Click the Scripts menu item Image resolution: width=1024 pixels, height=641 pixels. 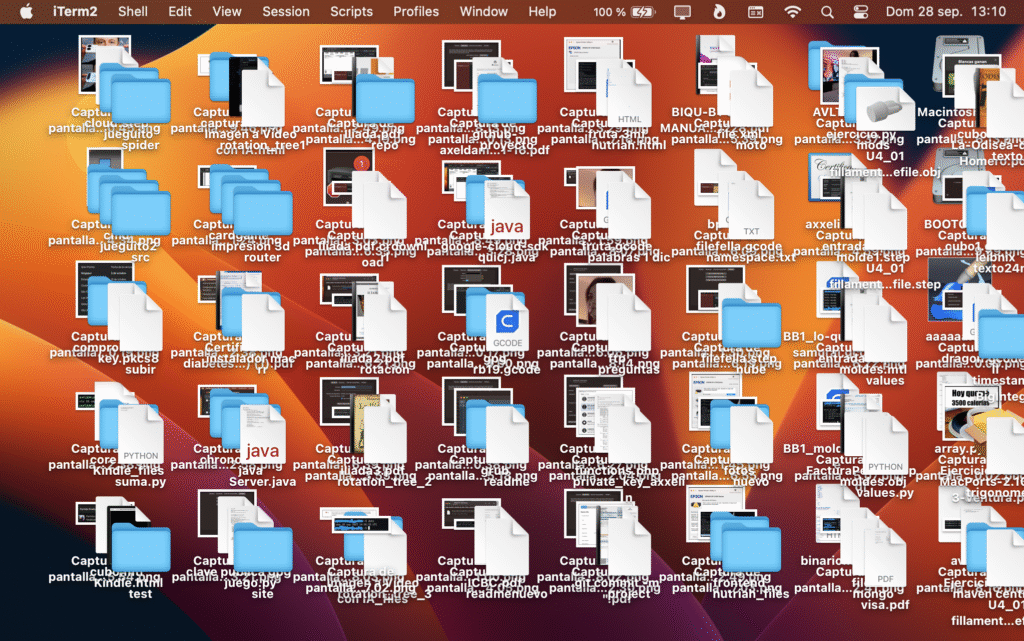tap(351, 12)
